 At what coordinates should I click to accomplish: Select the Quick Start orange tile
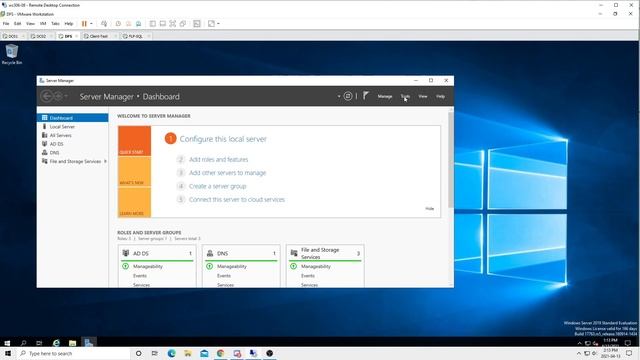click(x=134, y=141)
